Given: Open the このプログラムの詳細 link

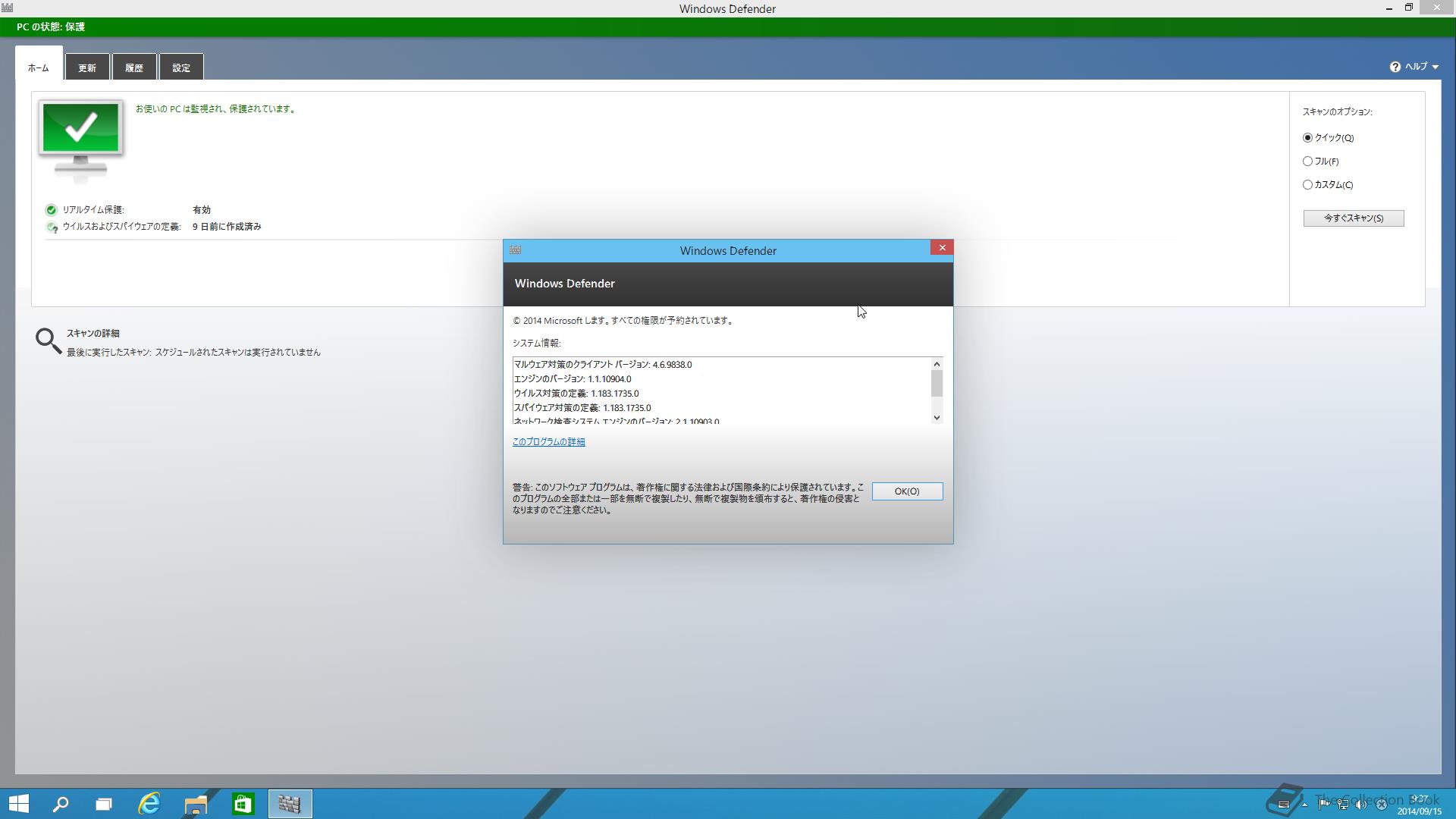Looking at the screenshot, I should (x=548, y=442).
